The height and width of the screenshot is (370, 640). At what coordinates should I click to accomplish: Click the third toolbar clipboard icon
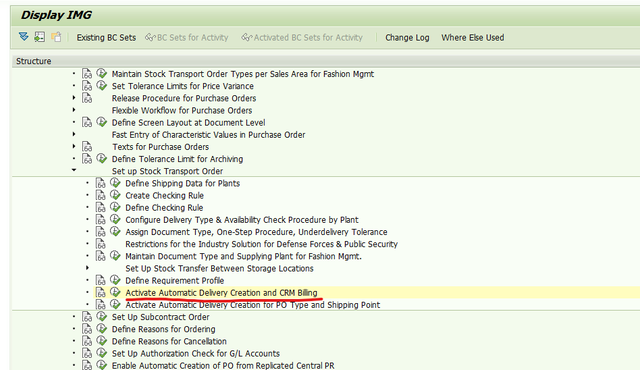click(56, 37)
